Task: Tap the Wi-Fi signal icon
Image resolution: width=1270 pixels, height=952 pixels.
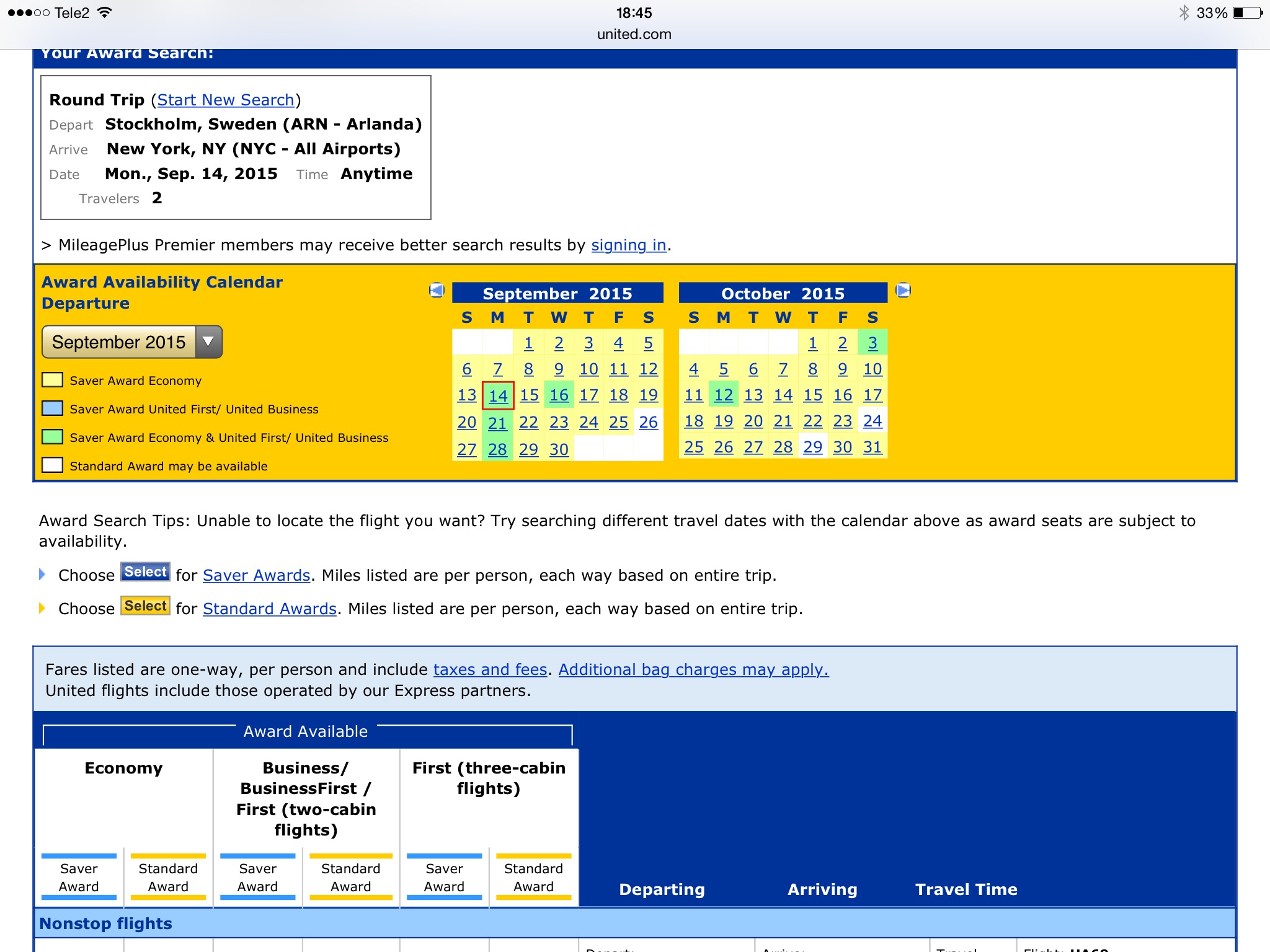Action: tap(105, 12)
